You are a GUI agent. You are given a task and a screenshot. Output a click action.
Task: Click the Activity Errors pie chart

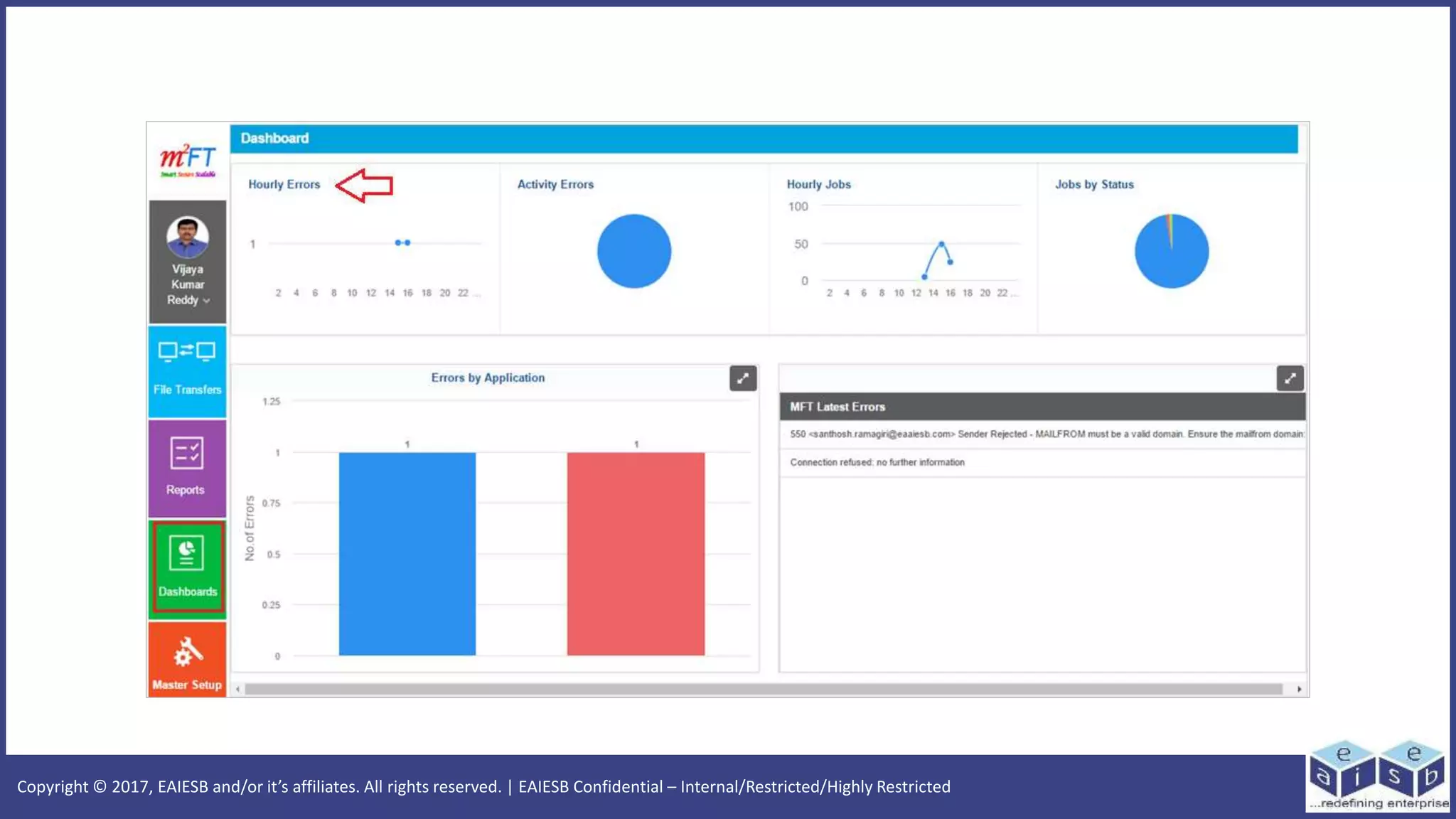point(633,251)
